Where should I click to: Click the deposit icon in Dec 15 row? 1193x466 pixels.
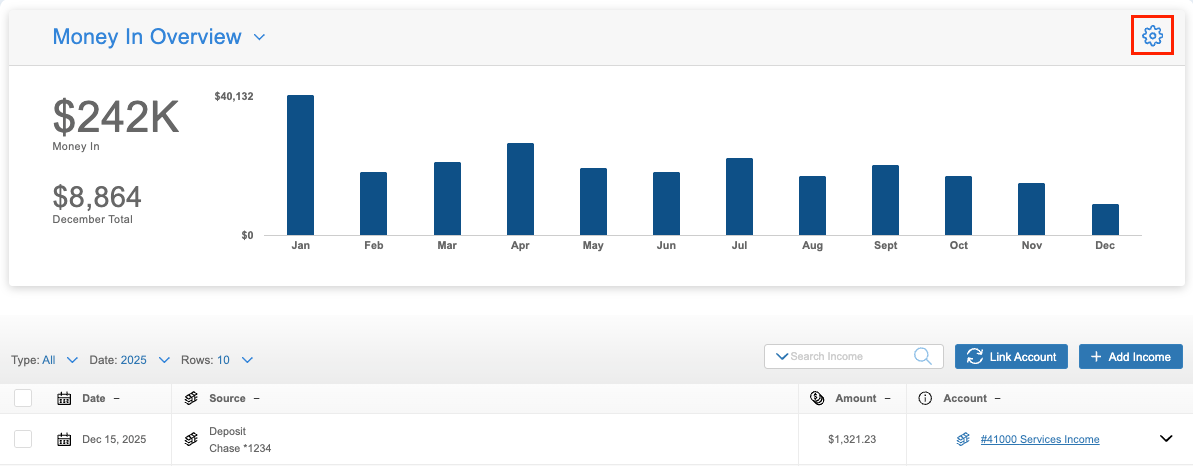click(191, 439)
